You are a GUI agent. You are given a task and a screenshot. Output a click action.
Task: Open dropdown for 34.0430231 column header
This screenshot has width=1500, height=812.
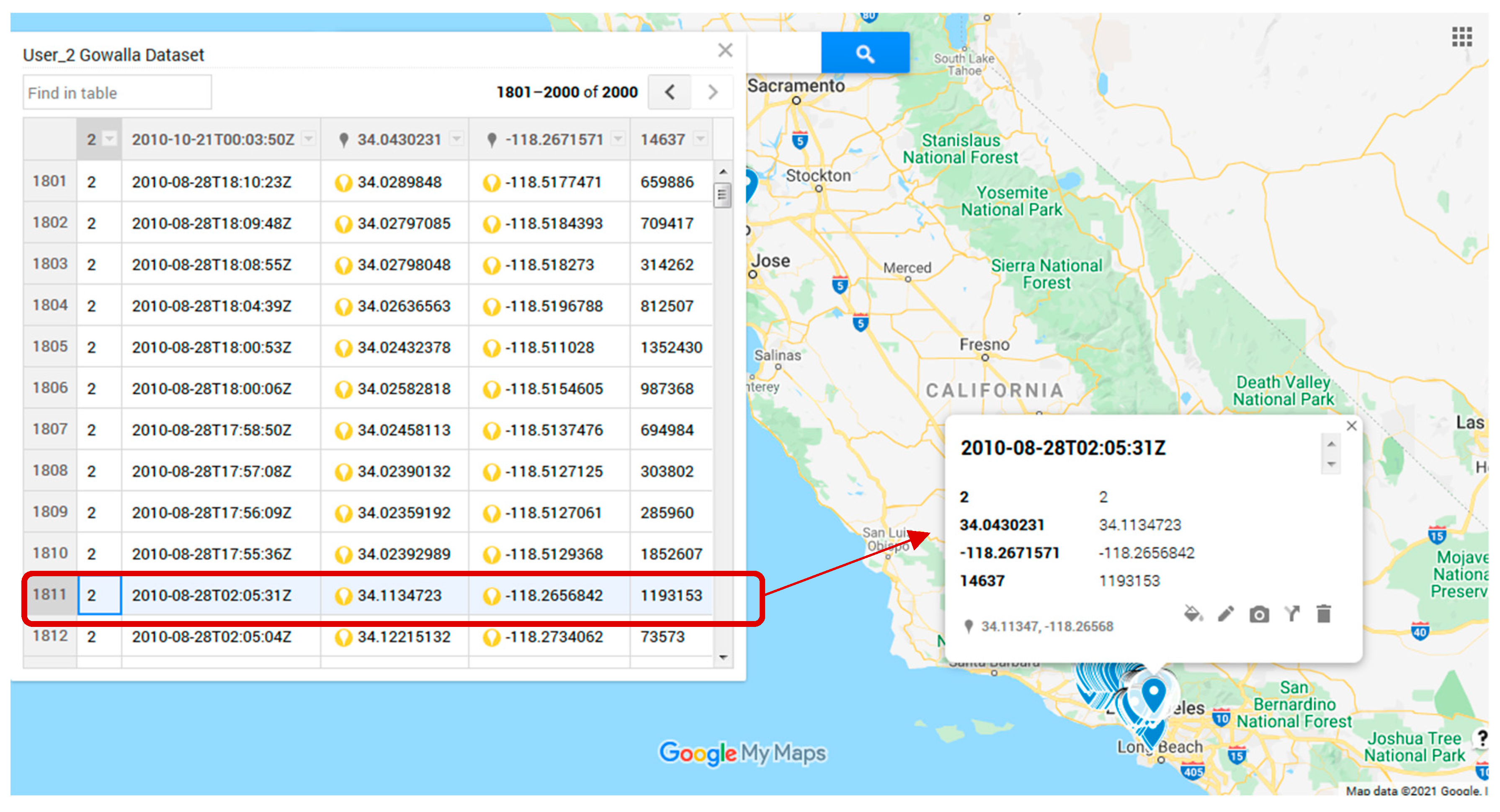[456, 139]
